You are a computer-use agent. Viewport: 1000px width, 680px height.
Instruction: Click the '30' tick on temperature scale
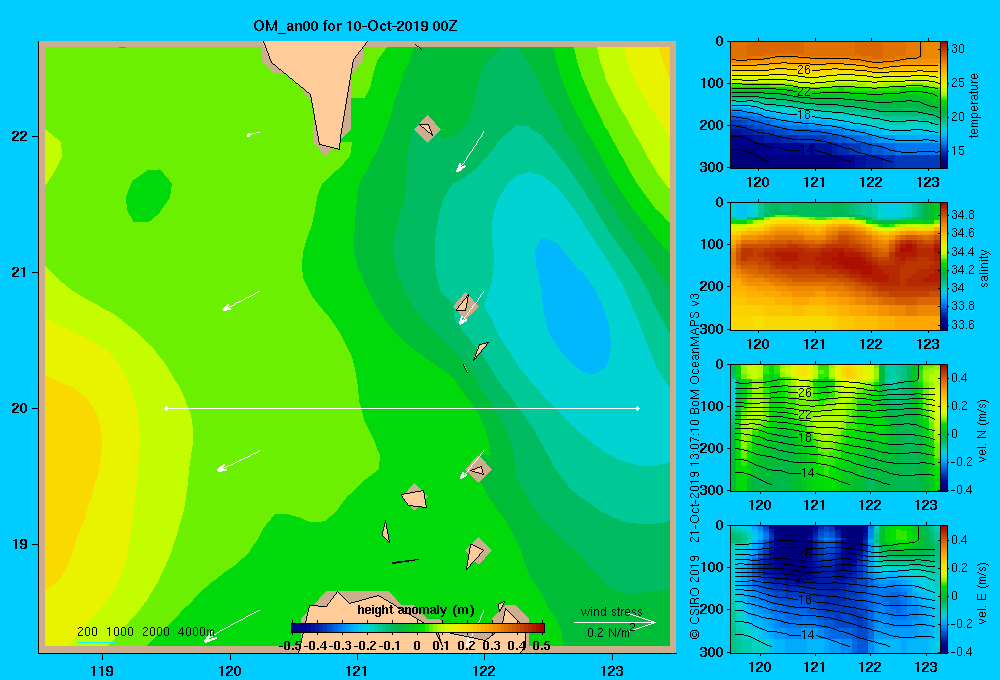click(x=958, y=48)
